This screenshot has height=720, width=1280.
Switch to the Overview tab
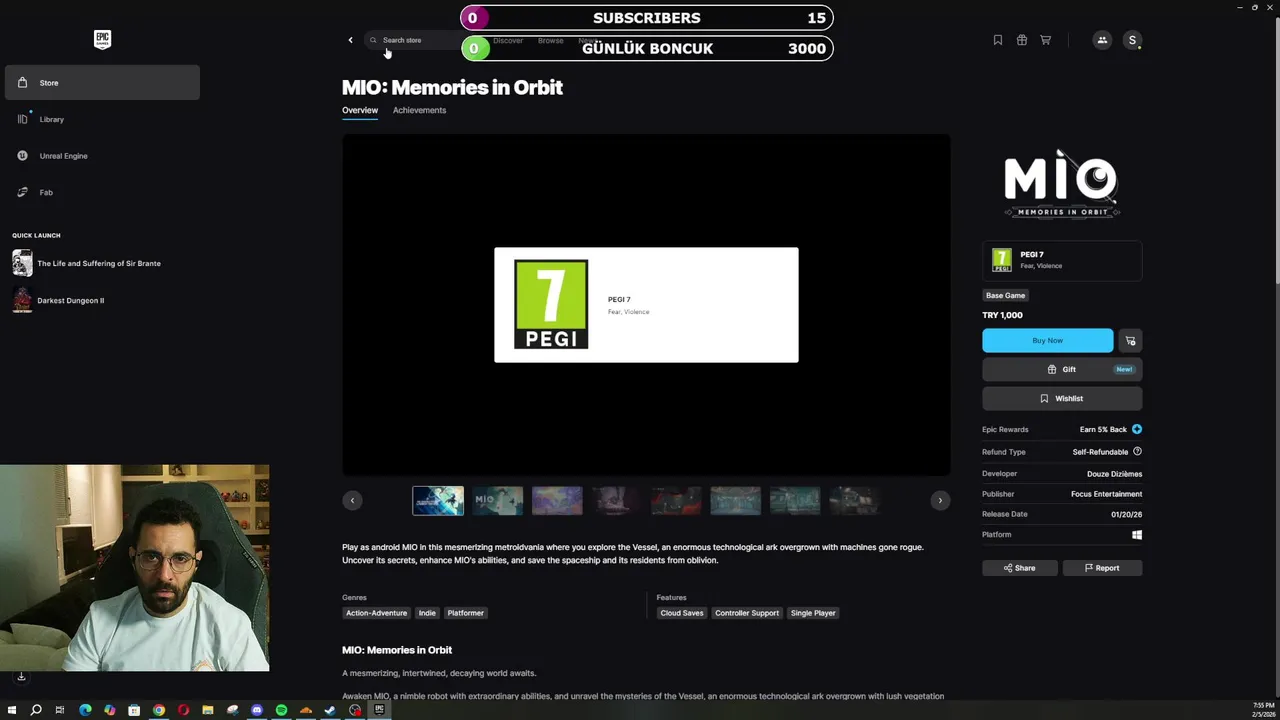(x=360, y=110)
